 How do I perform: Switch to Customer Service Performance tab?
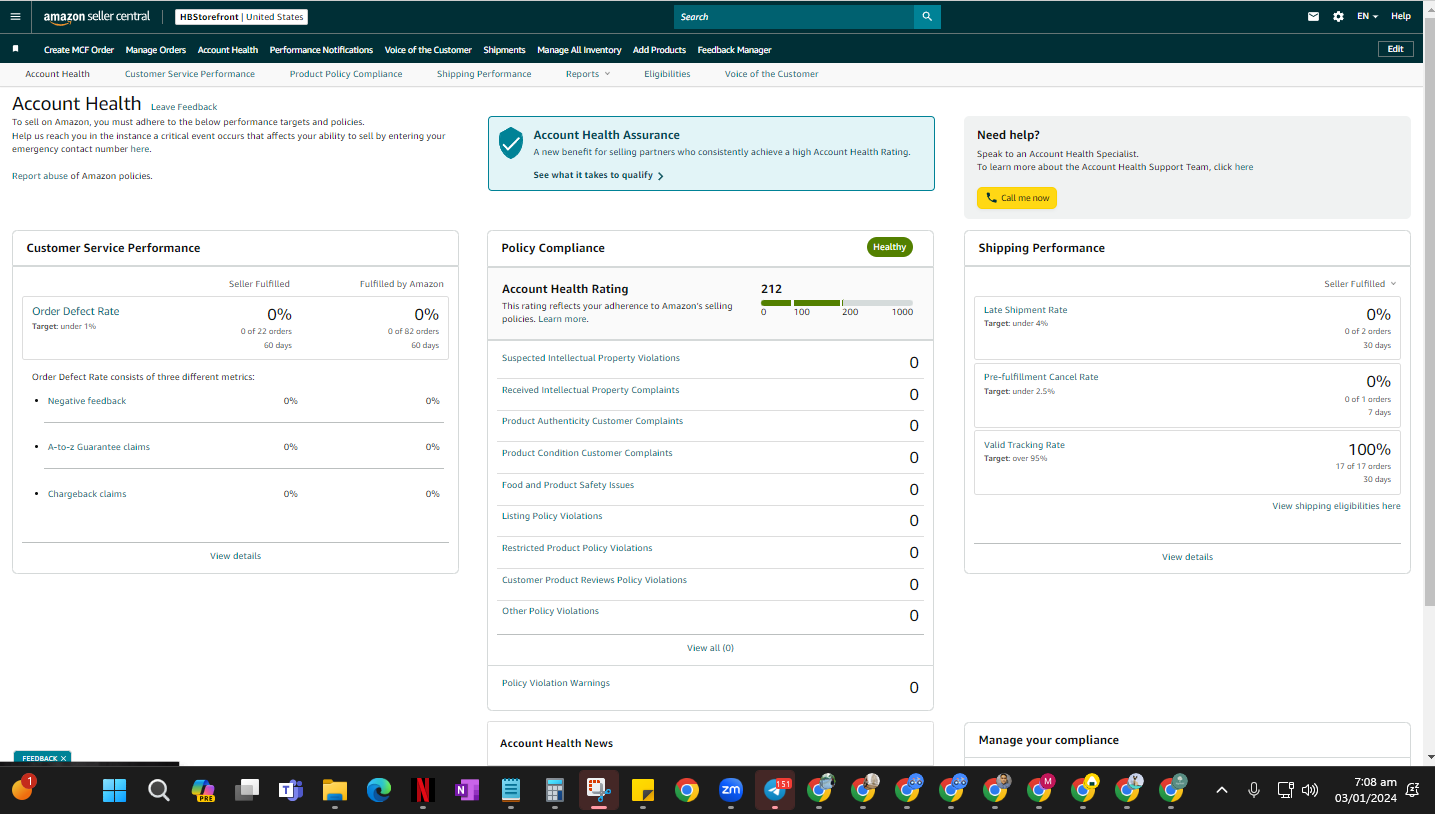tap(190, 74)
